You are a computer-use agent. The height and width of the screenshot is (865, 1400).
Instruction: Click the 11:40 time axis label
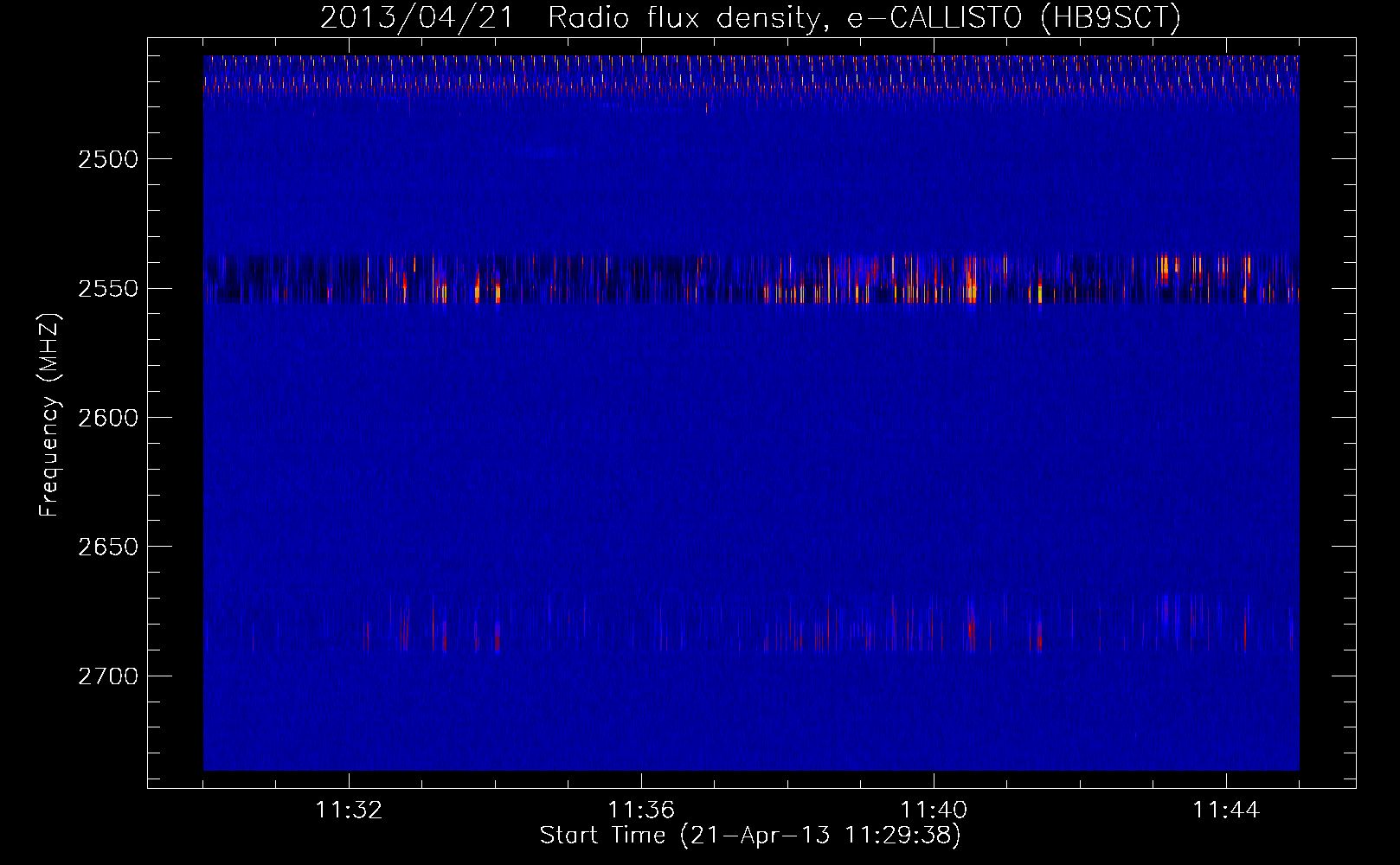(934, 810)
